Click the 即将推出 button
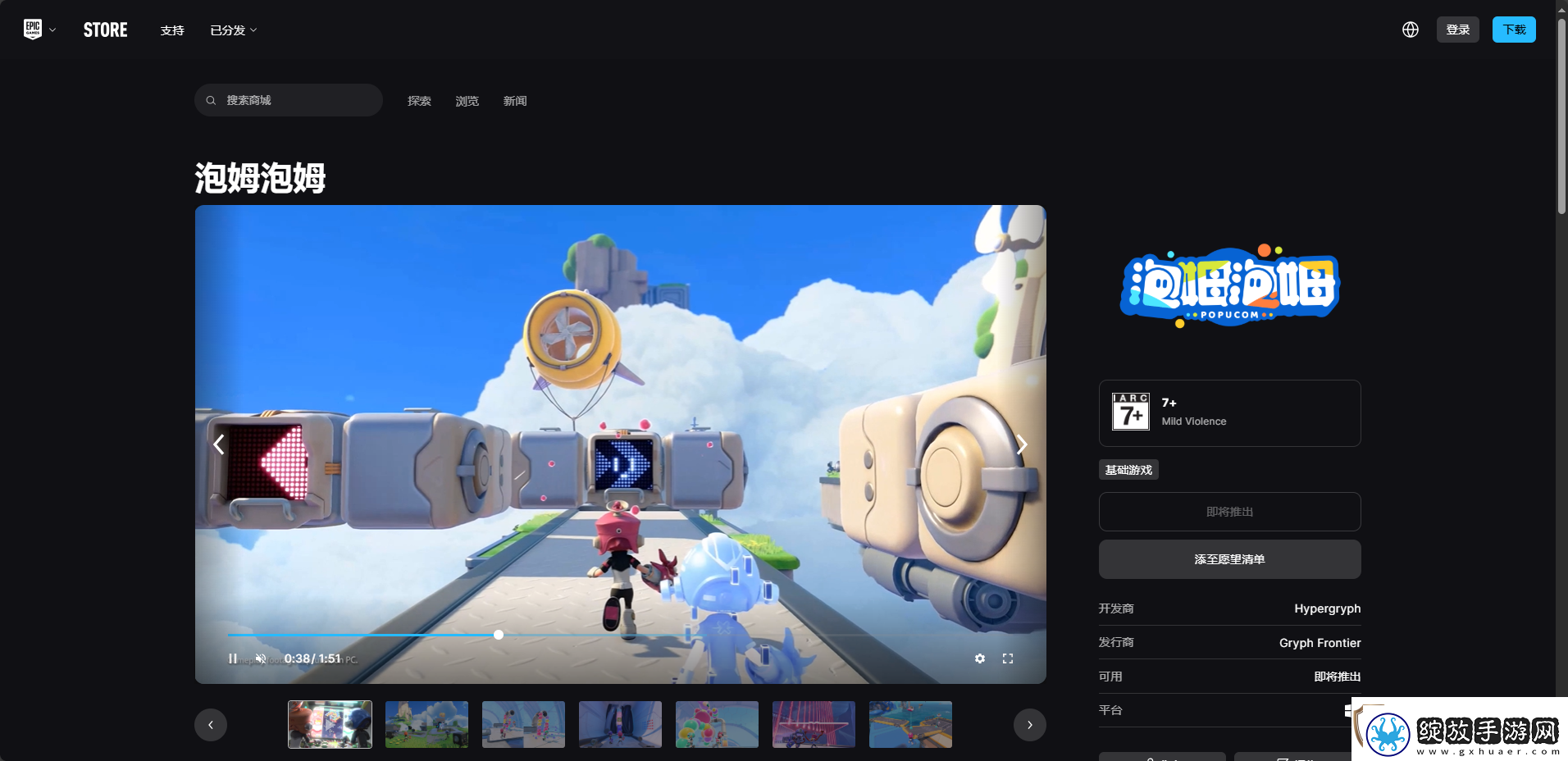The image size is (1568, 761). (1230, 512)
